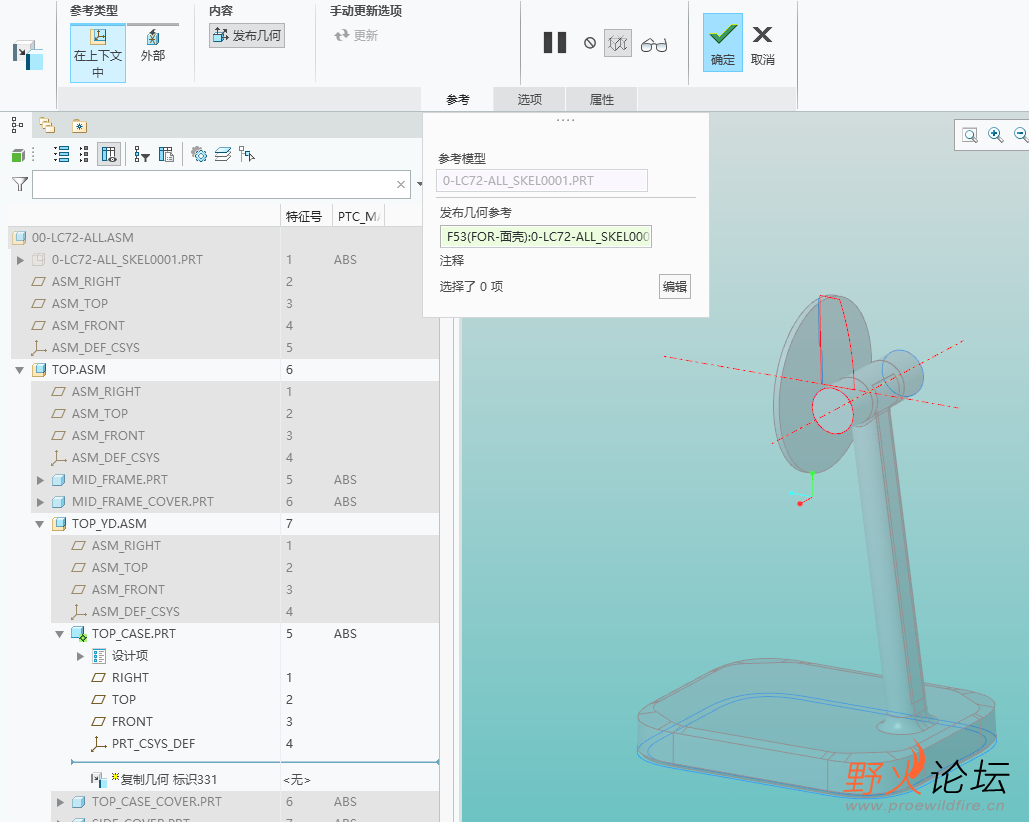Image resolution: width=1029 pixels, height=822 pixels.
Task: Cancel with the 取消 X button
Action: (x=763, y=45)
